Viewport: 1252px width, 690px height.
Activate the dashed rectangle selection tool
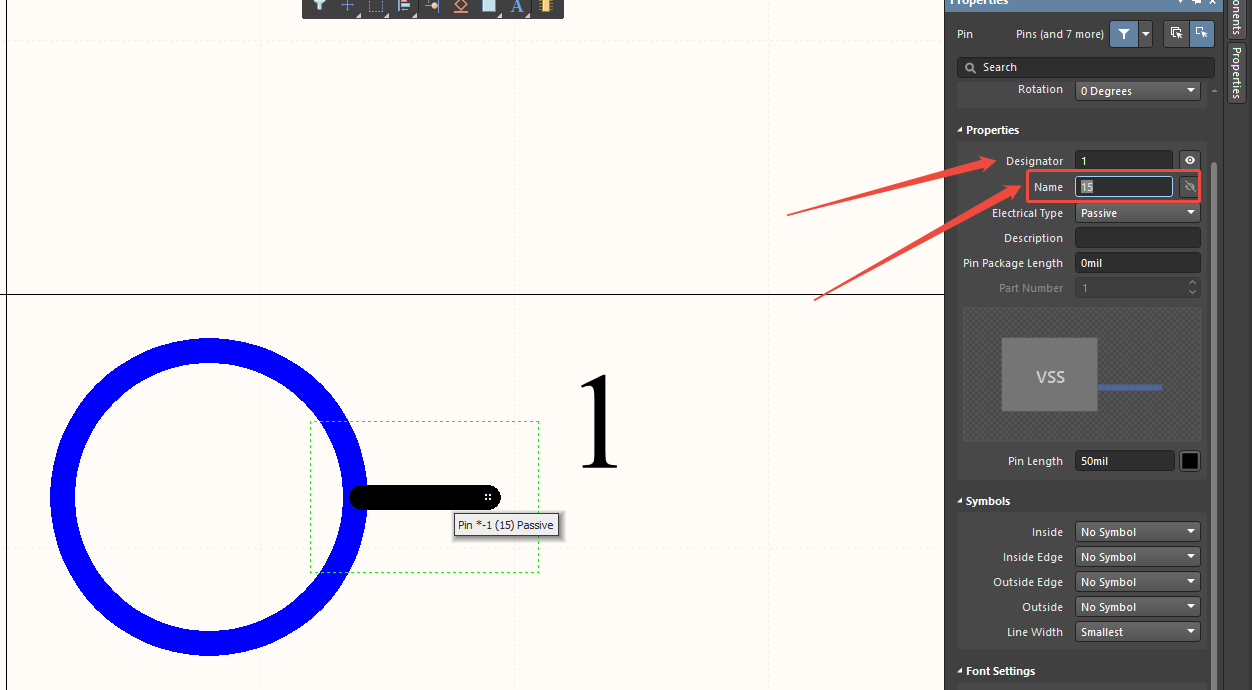point(376,6)
